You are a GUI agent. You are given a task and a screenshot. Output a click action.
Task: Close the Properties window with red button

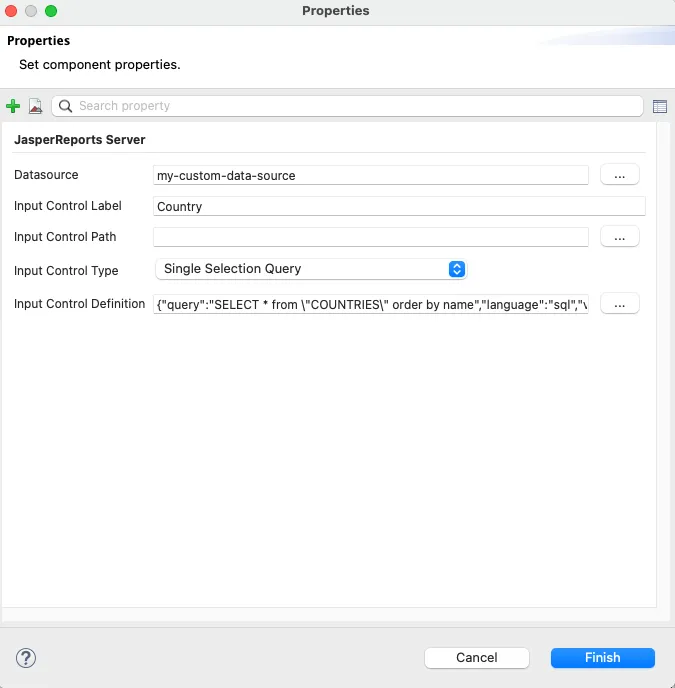tap(11, 11)
